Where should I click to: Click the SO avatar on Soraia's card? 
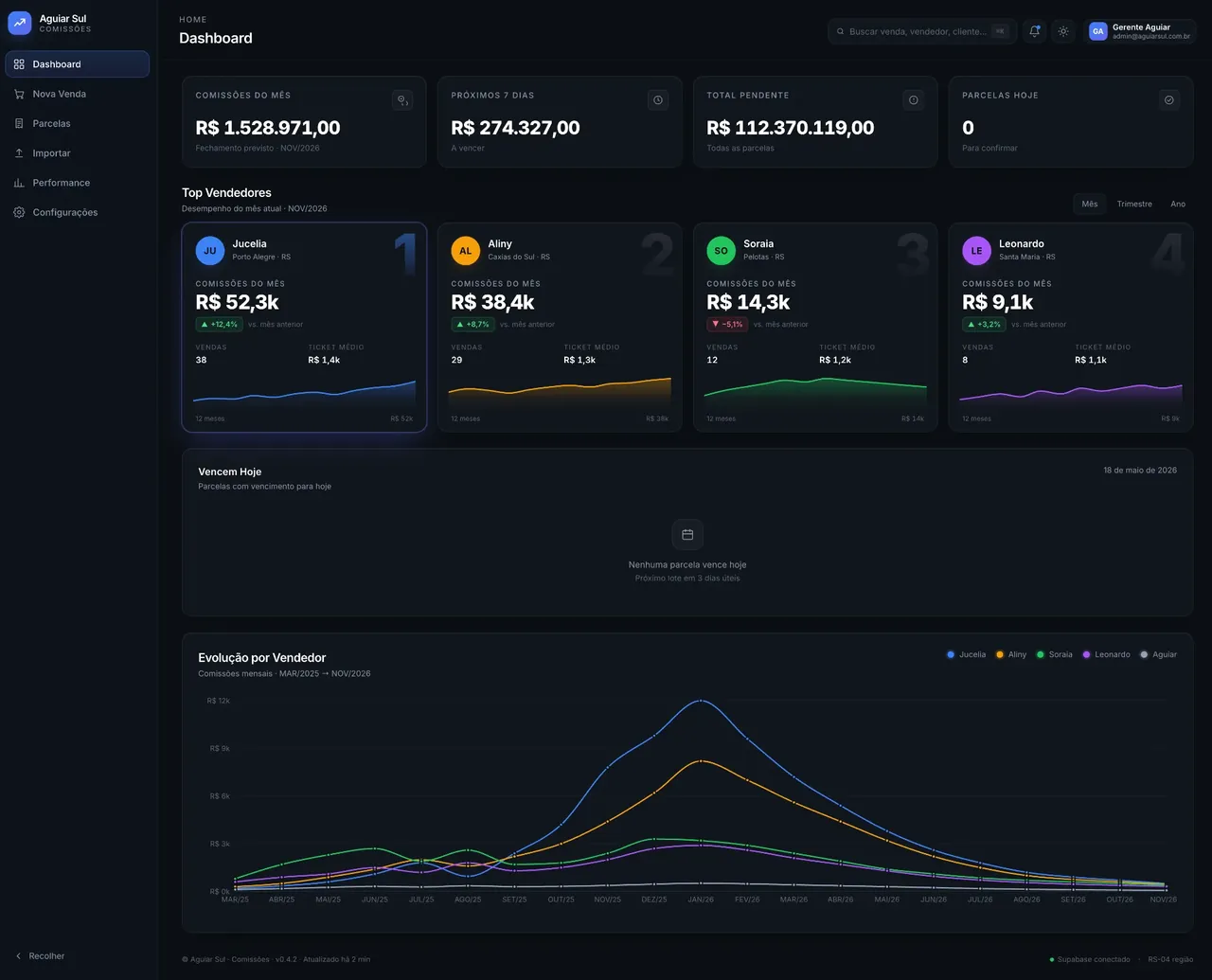[x=722, y=251]
